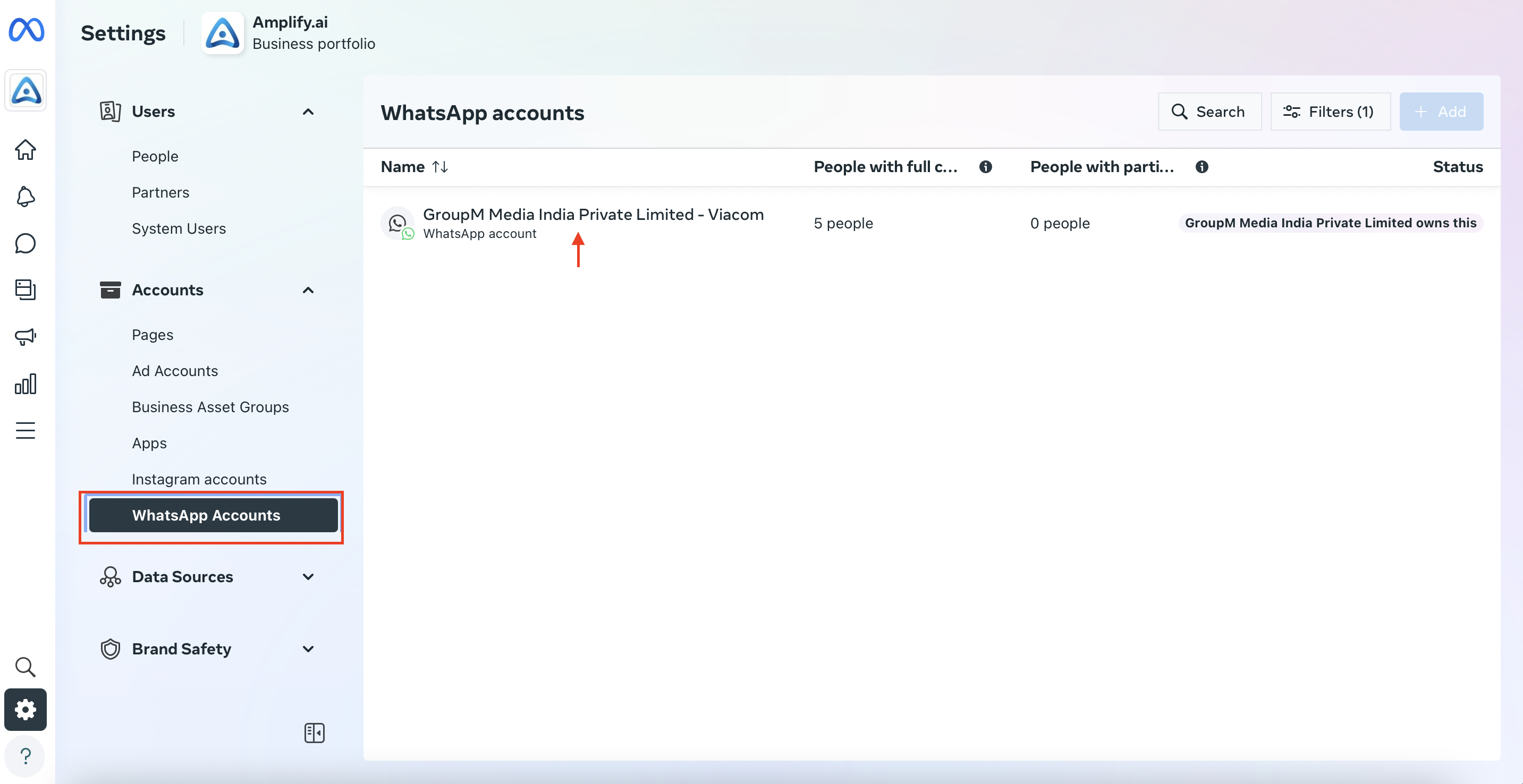Open Business Asset Groups menu item
This screenshot has height=784, width=1523.
(210, 407)
